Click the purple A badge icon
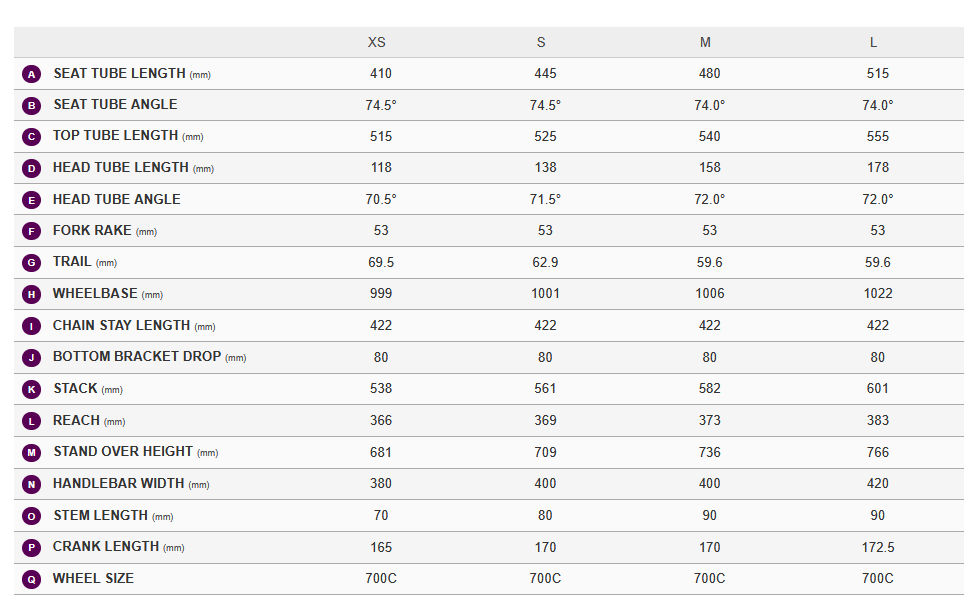Image resolution: width=979 pixels, height=611 pixels. pos(32,74)
